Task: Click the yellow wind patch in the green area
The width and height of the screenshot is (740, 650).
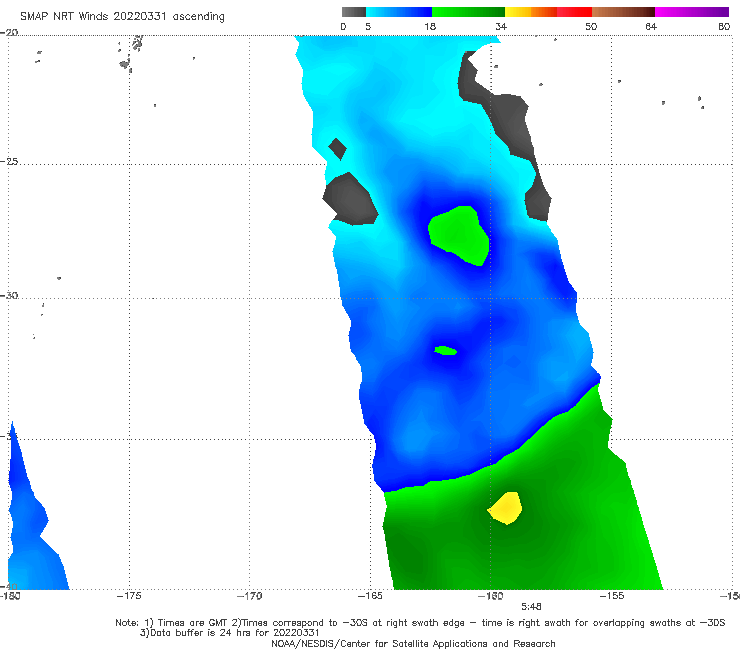Action: [505, 508]
